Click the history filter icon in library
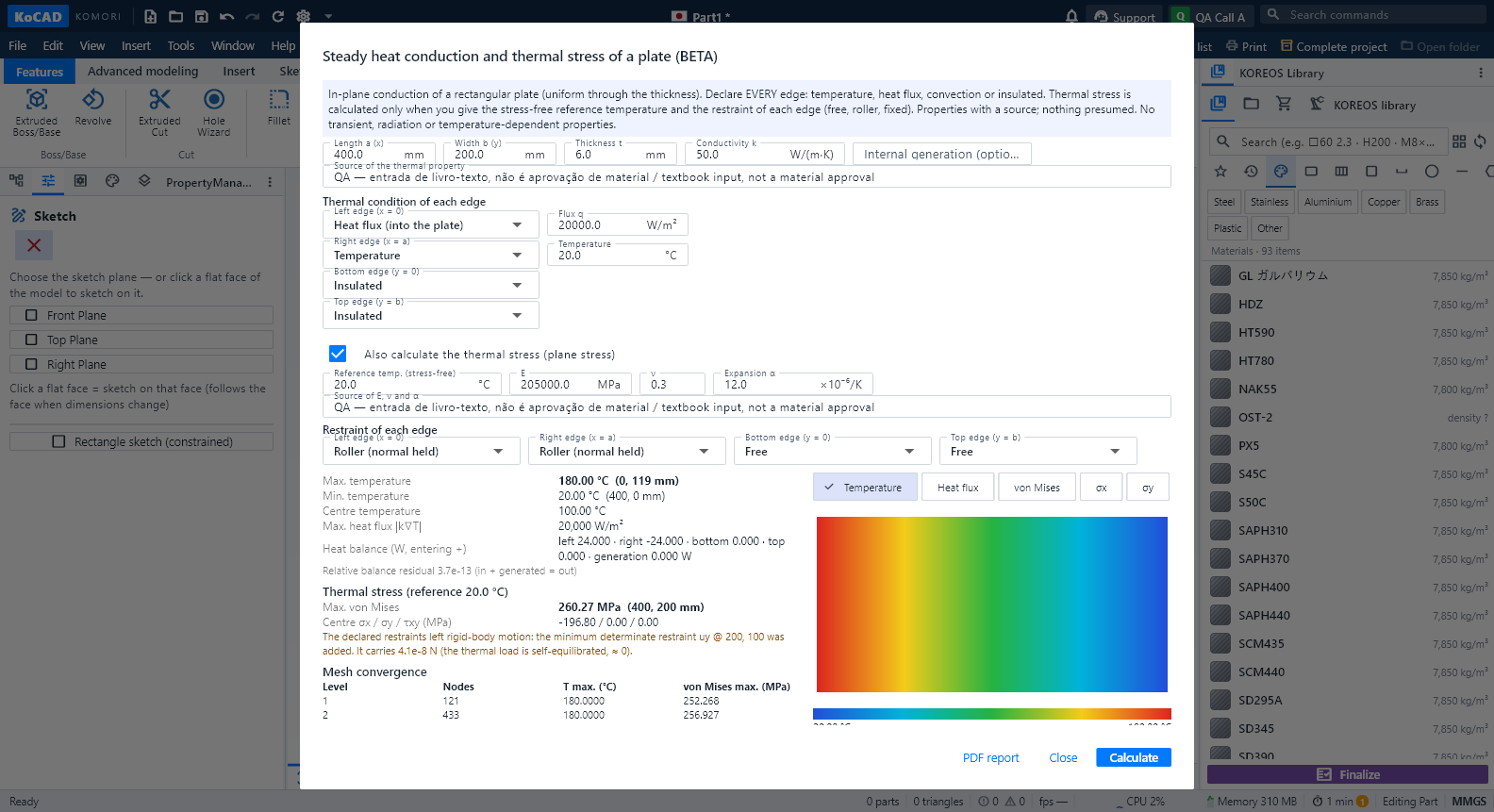Image resolution: width=1494 pixels, height=812 pixels. 1251,171
